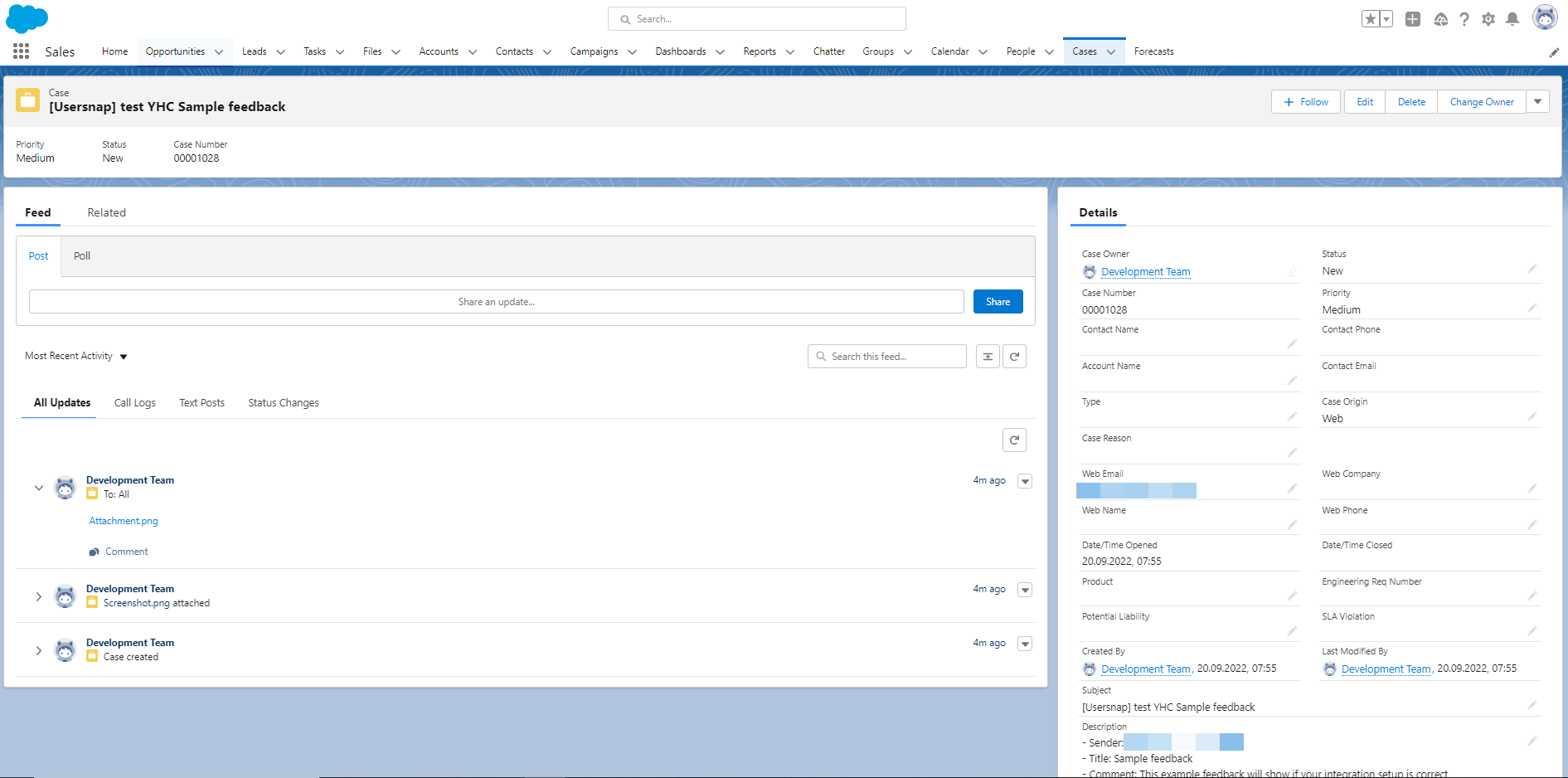Open Forecasts from the navigation bar

coord(1154,51)
